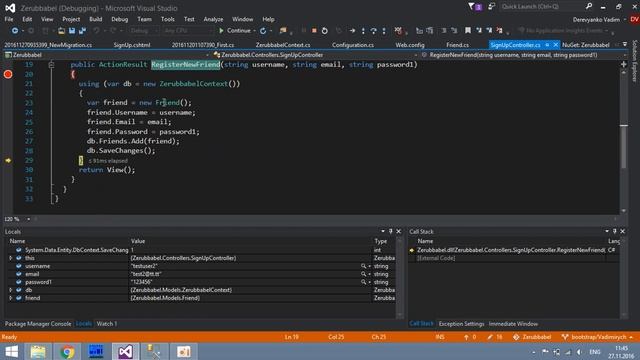640x360 pixels.
Task: Click the ENG language indicator in tray
Action: (595, 352)
